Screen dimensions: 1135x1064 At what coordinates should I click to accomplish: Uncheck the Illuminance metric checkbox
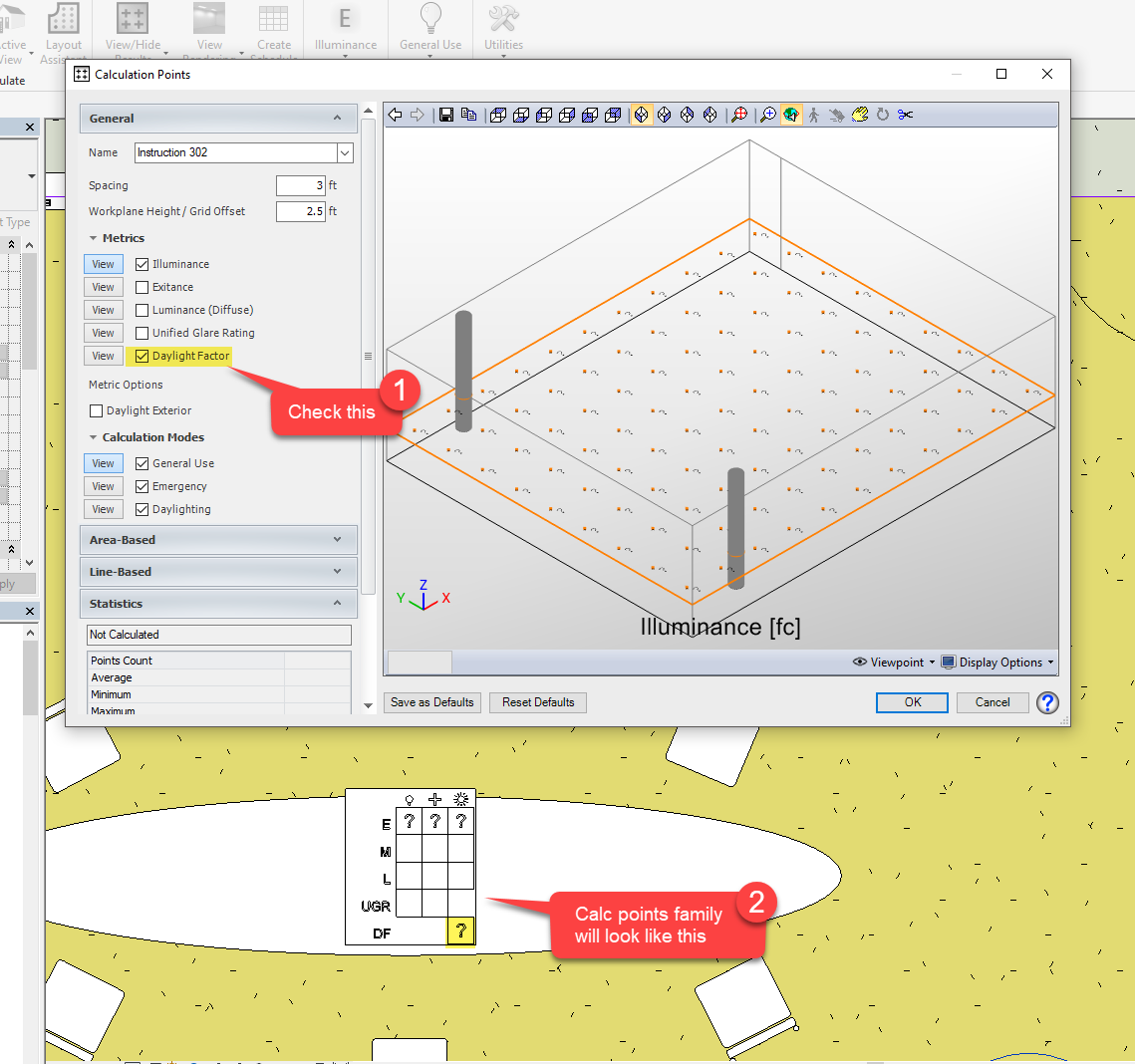[x=142, y=264]
